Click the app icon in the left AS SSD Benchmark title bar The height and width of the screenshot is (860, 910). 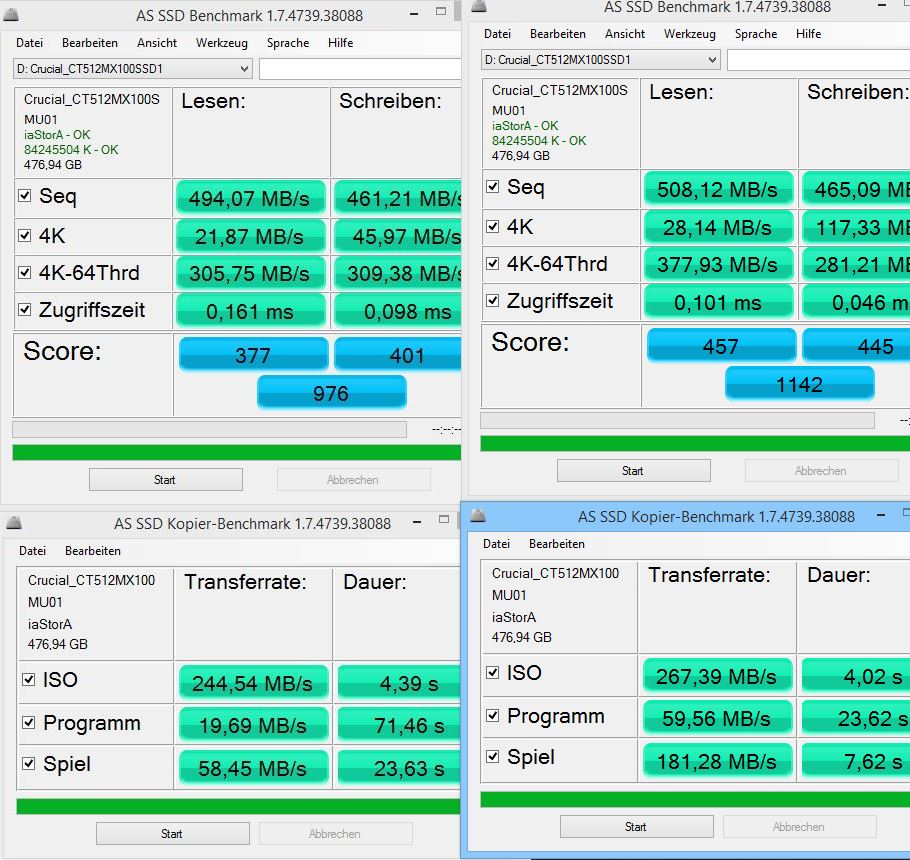point(11,15)
